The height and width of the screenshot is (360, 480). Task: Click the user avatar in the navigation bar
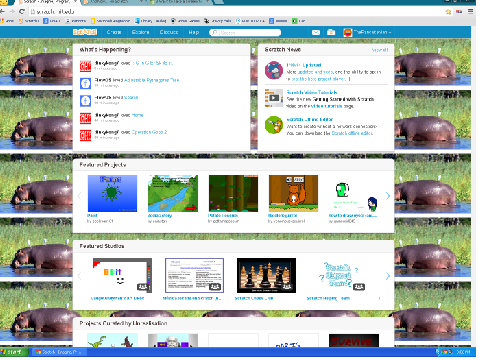(348, 32)
